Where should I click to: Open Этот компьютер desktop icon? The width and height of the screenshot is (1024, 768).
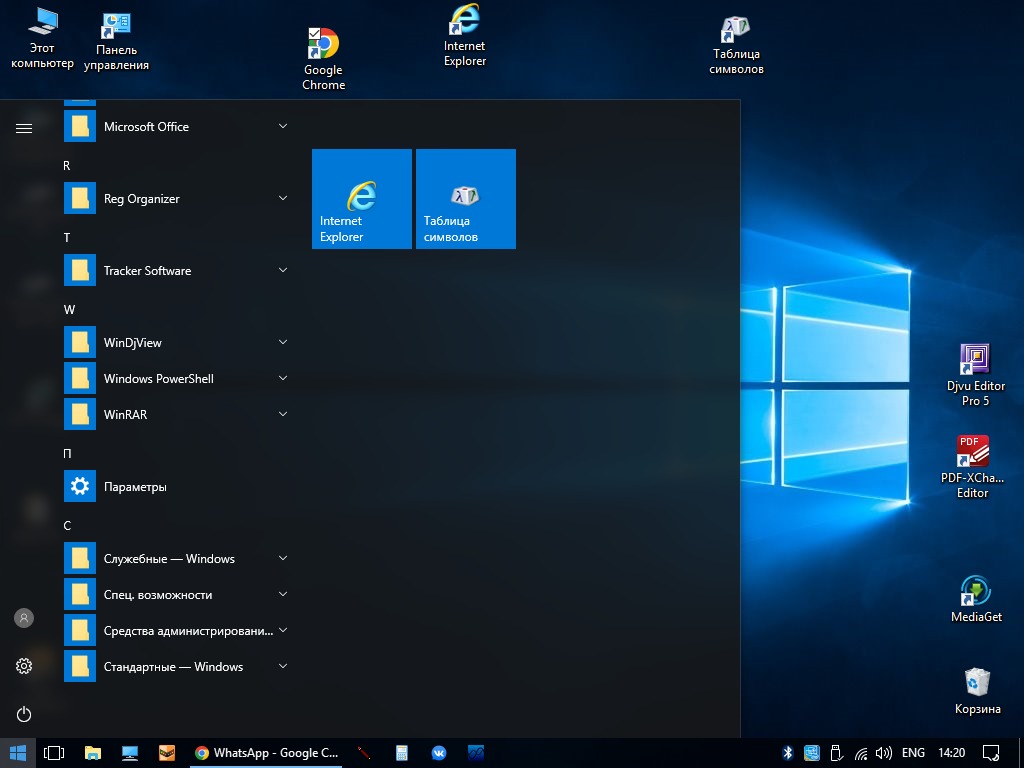click(x=42, y=38)
